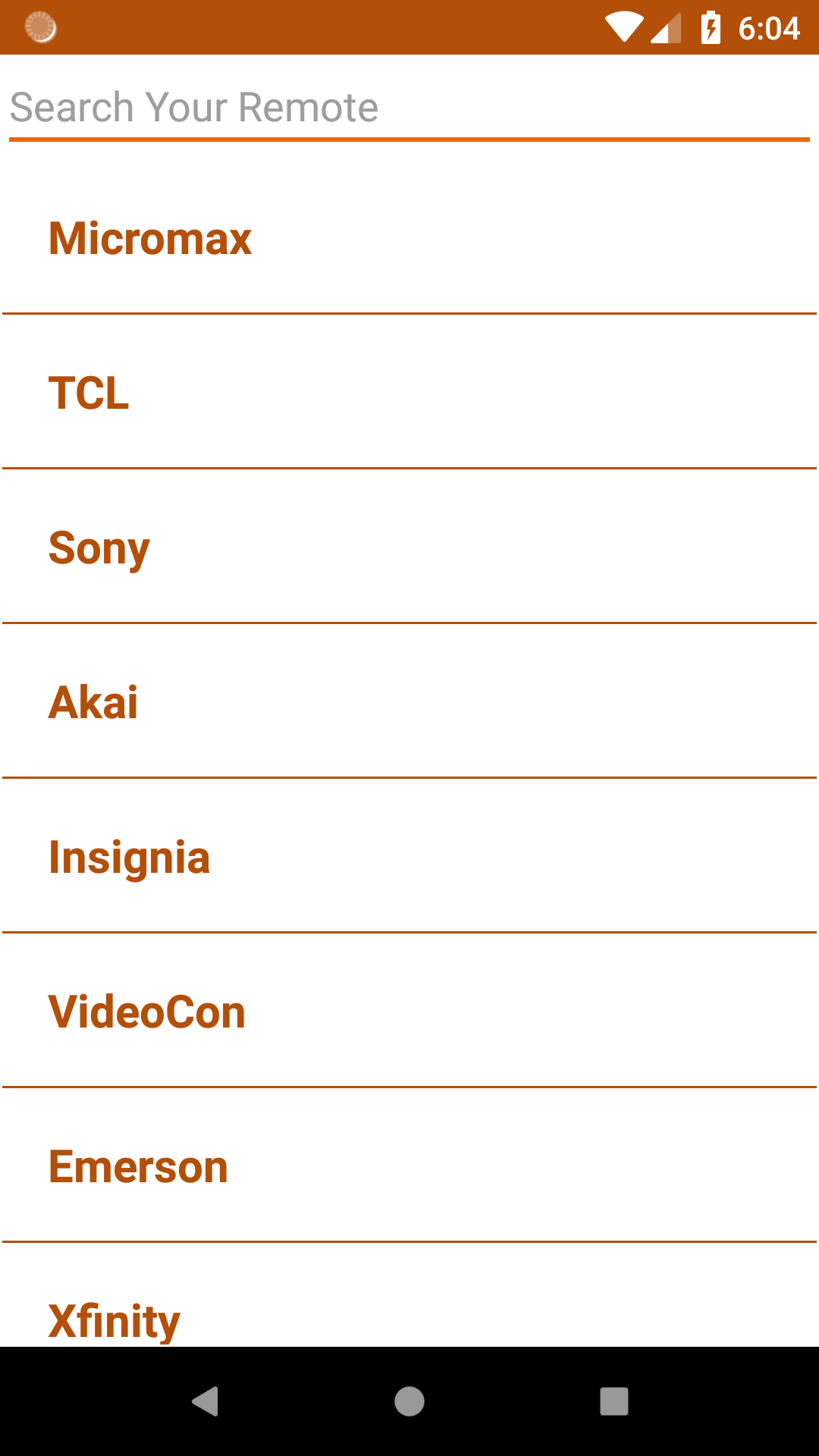
Task: Click blank row area right of Emerson
Action: point(531,1166)
